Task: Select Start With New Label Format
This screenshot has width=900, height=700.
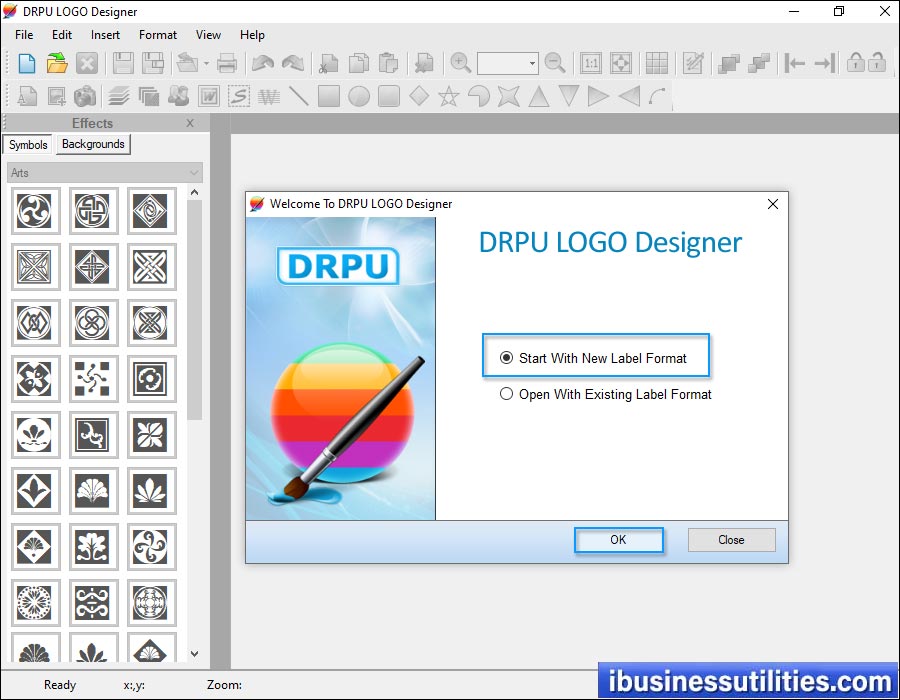Action: click(x=507, y=358)
